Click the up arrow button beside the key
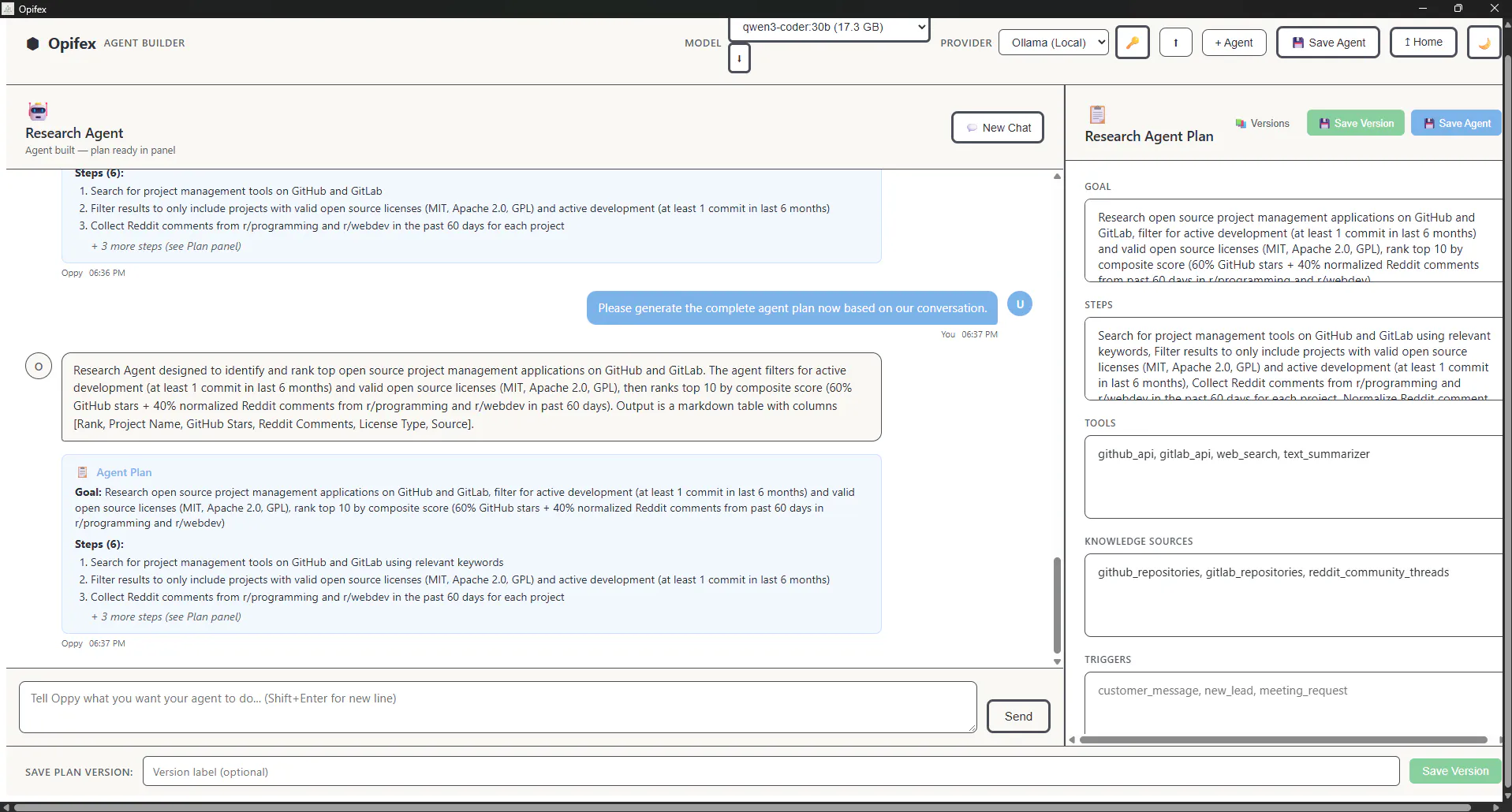 click(1175, 43)
